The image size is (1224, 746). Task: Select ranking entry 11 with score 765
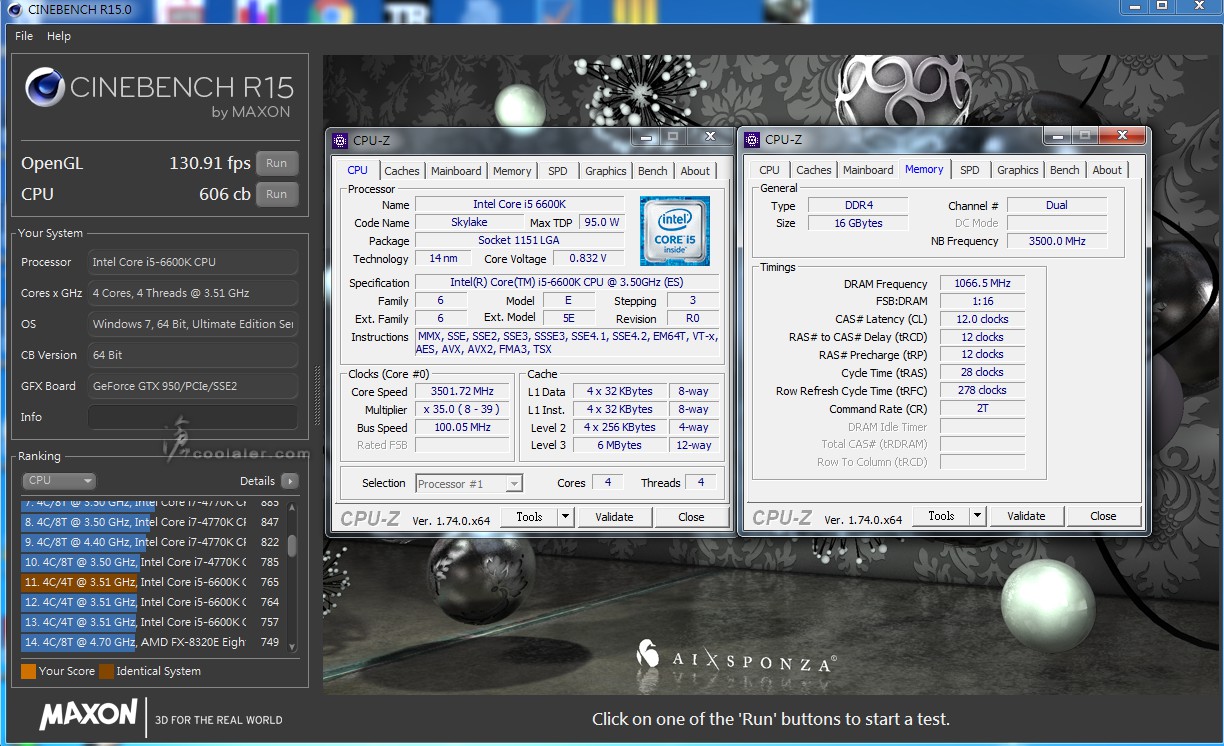point(152,582)
